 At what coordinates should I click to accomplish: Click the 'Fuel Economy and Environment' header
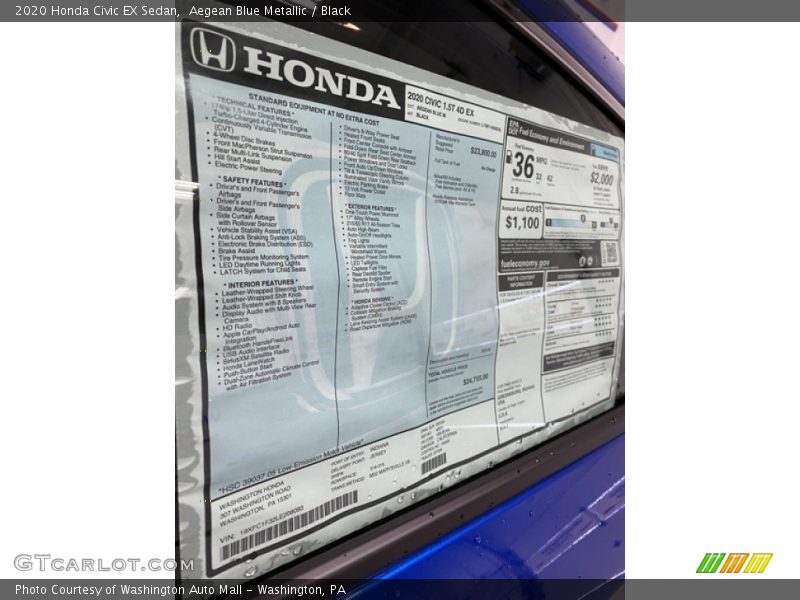point(552,137)
